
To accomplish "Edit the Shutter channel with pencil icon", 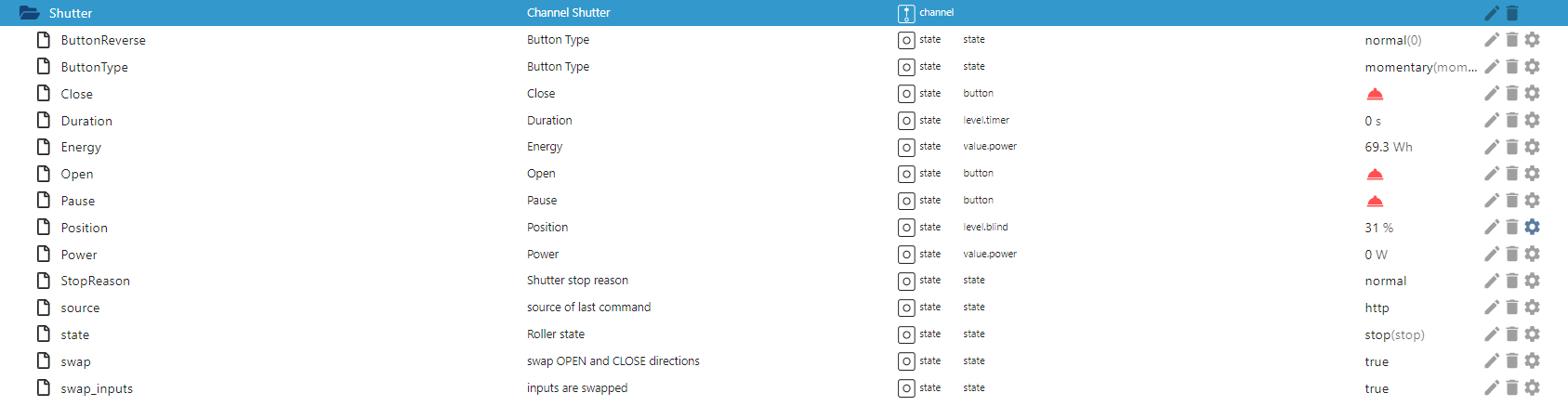I will click(1492, 13).
